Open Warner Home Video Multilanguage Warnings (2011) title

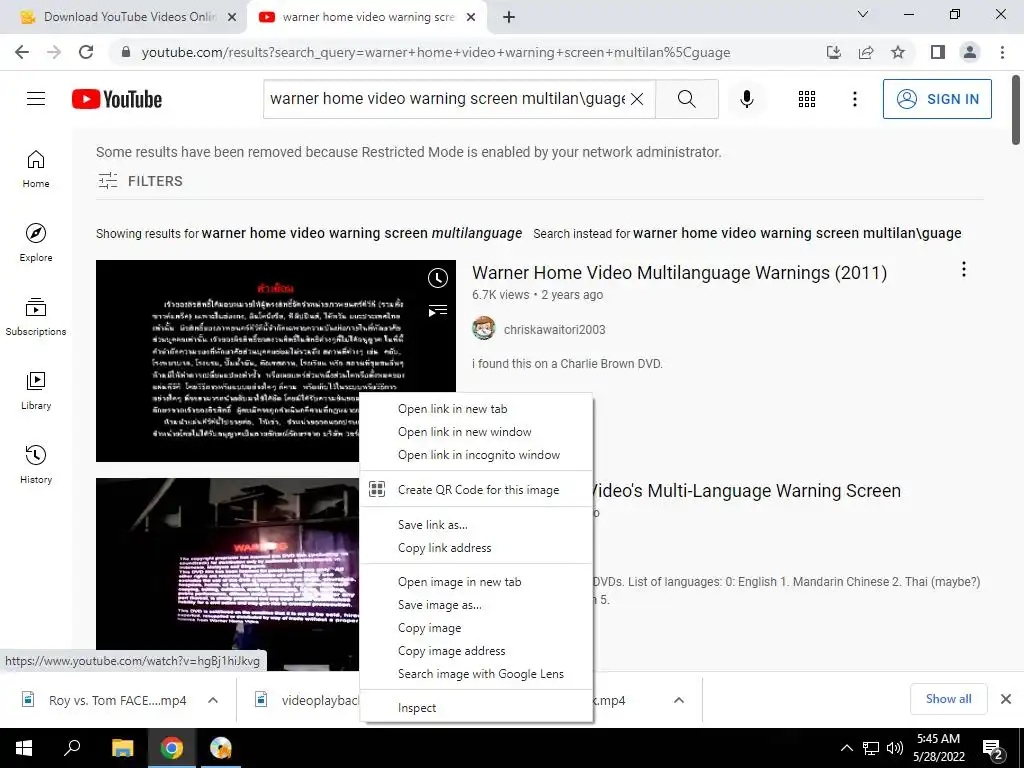(x=679, y=272)
